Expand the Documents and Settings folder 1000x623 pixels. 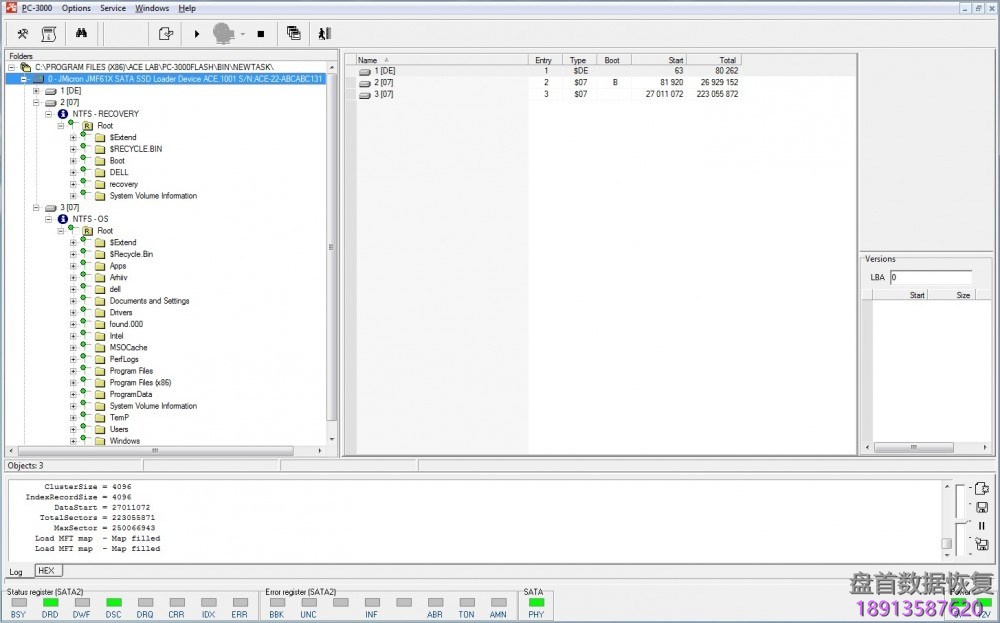pos(71,300)
